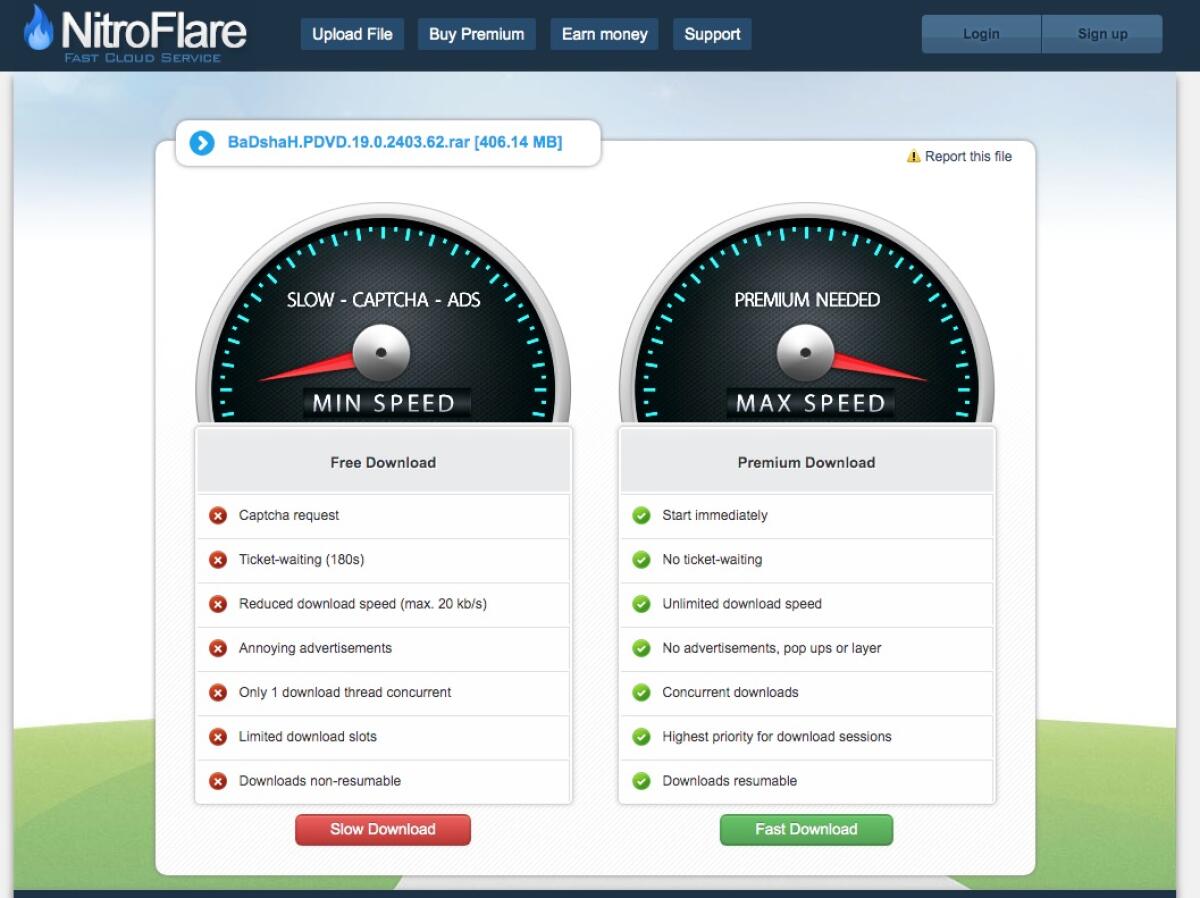1200x898 pixels.
Task: Open the Support page
Action: (712, 33)
